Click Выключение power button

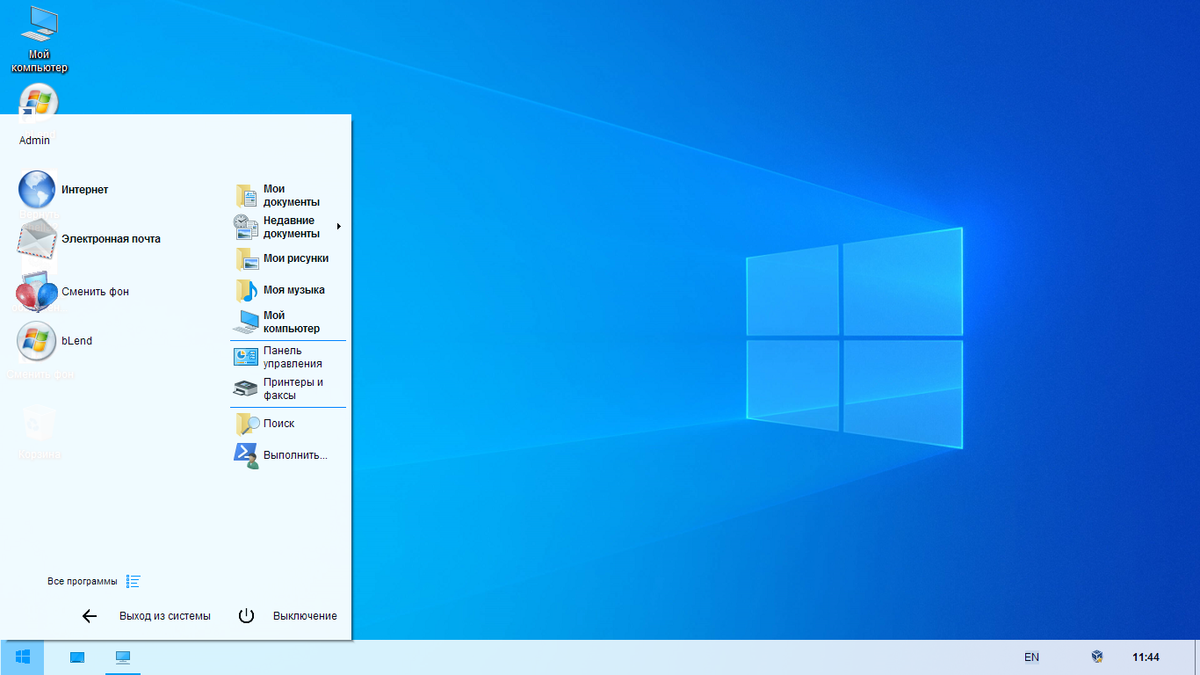click(288, 616)
